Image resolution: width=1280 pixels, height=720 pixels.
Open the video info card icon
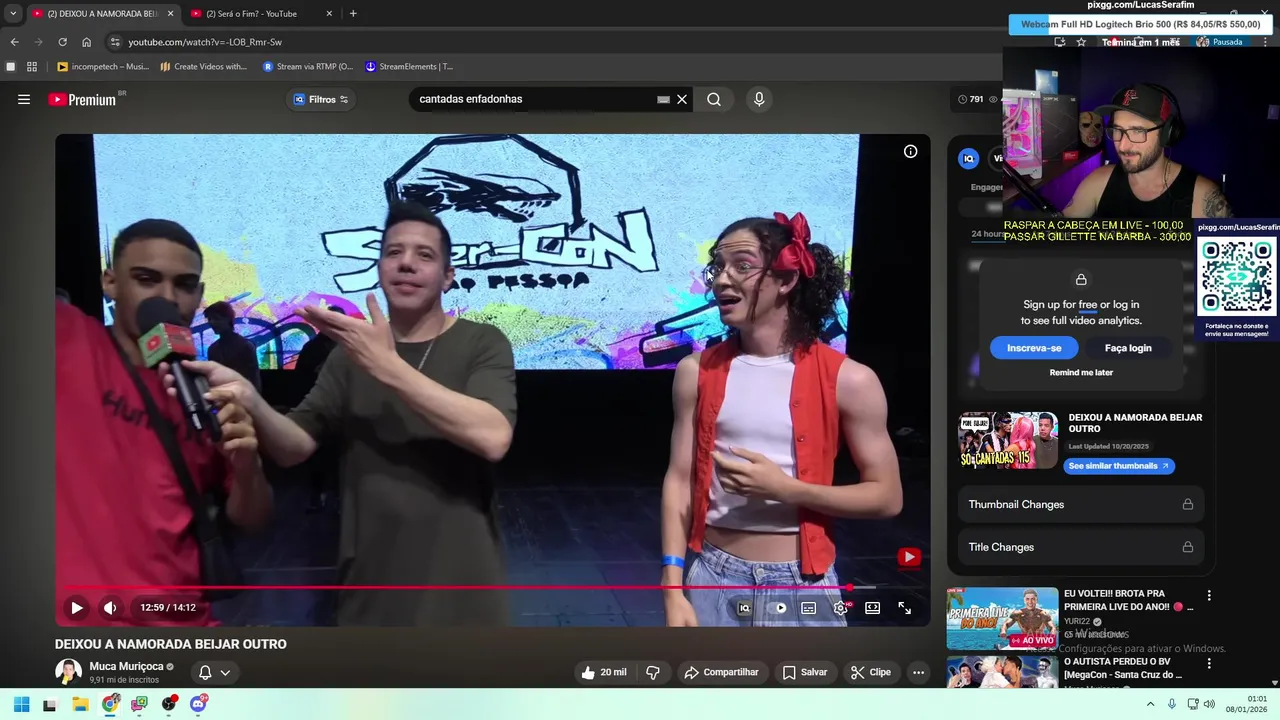point(910,151)
